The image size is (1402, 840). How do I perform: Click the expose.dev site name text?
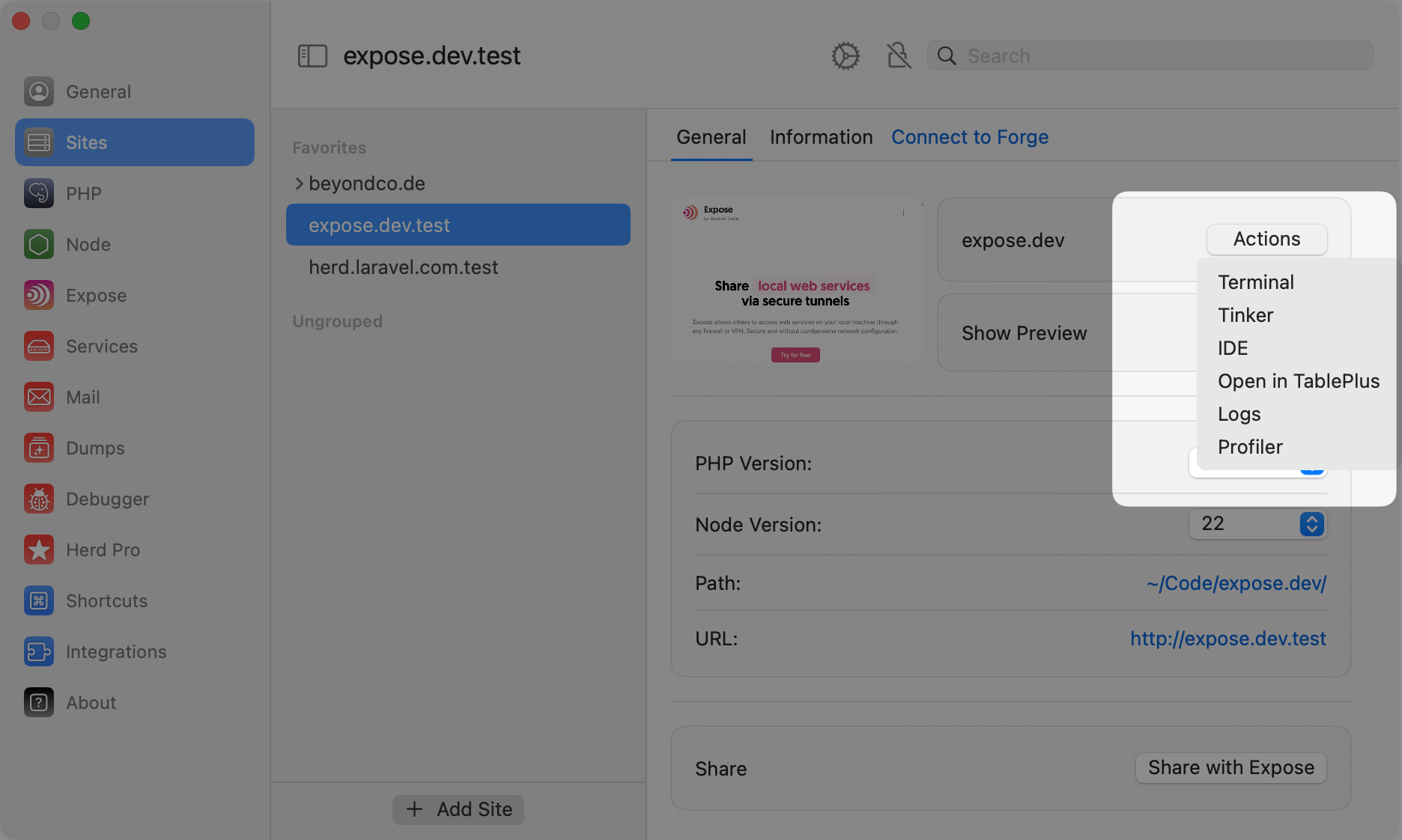1013,240
